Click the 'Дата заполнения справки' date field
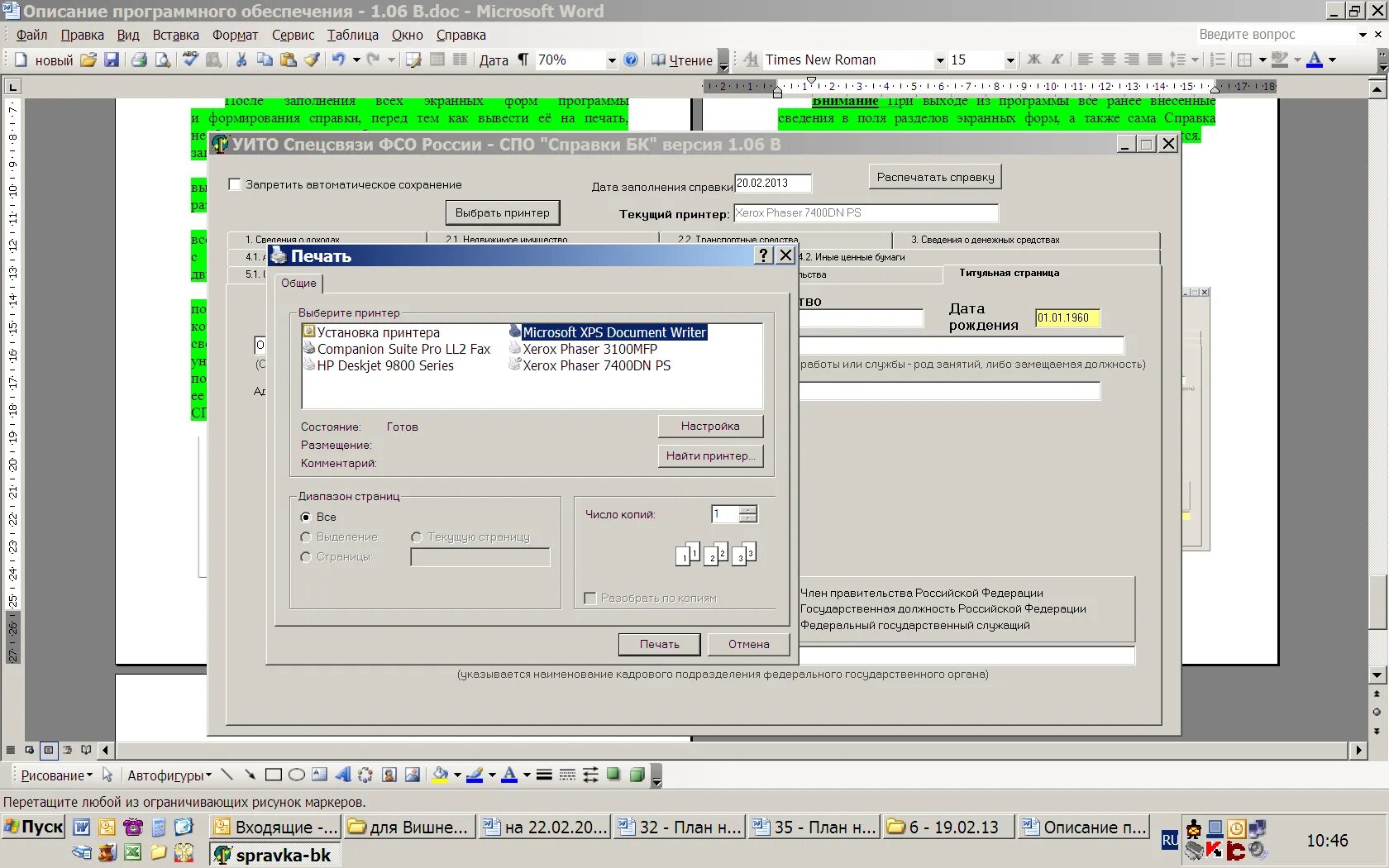This screenshot has width=1389, height=868. (x=773, y=184)
